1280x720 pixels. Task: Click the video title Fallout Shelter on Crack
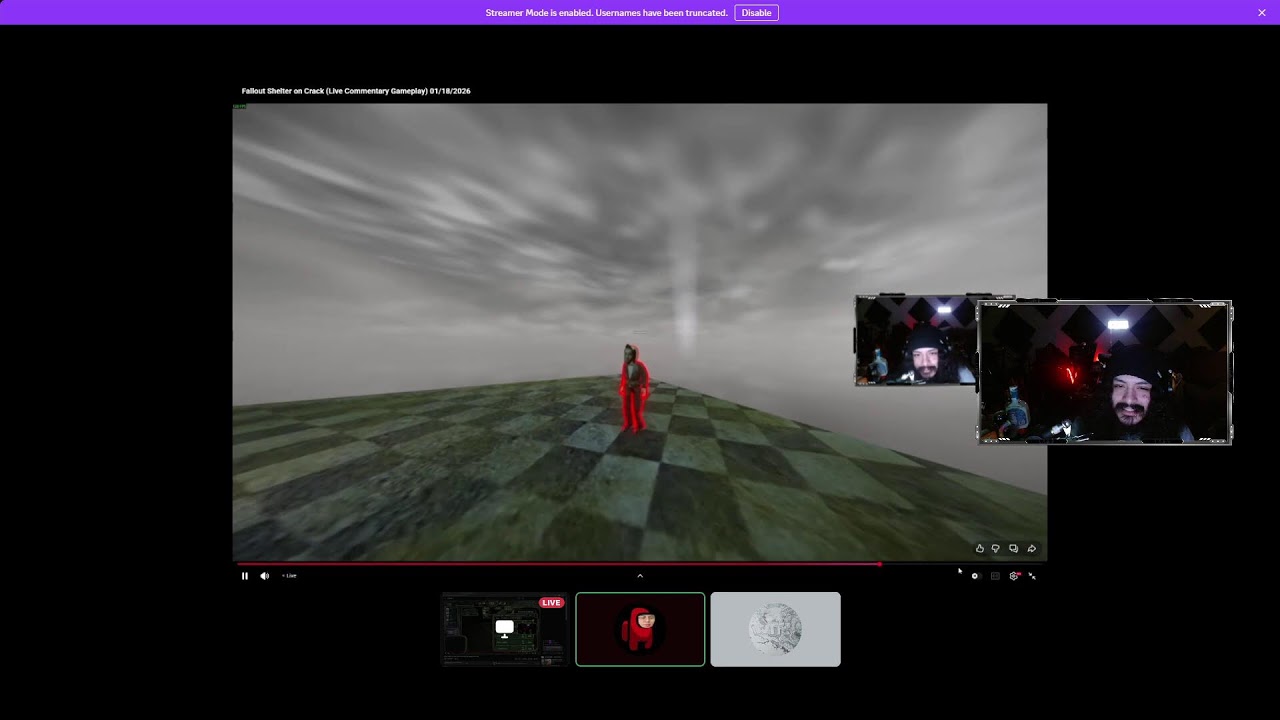click(356, 91)
